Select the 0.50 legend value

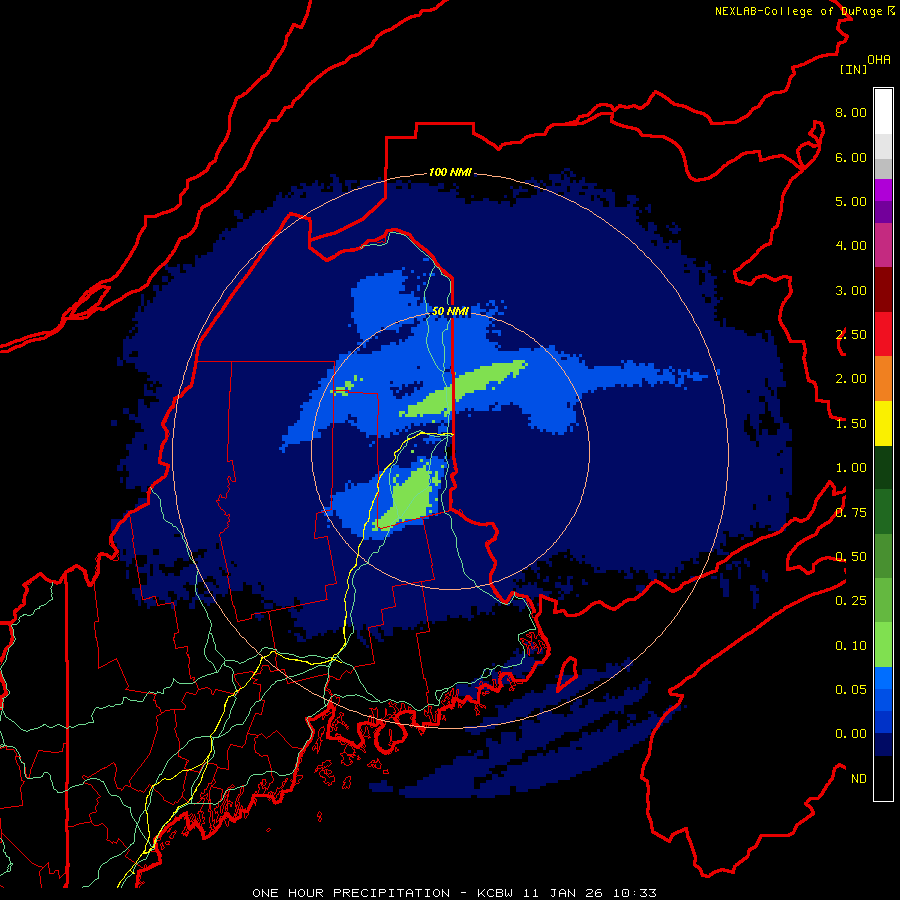coord(851,557)
